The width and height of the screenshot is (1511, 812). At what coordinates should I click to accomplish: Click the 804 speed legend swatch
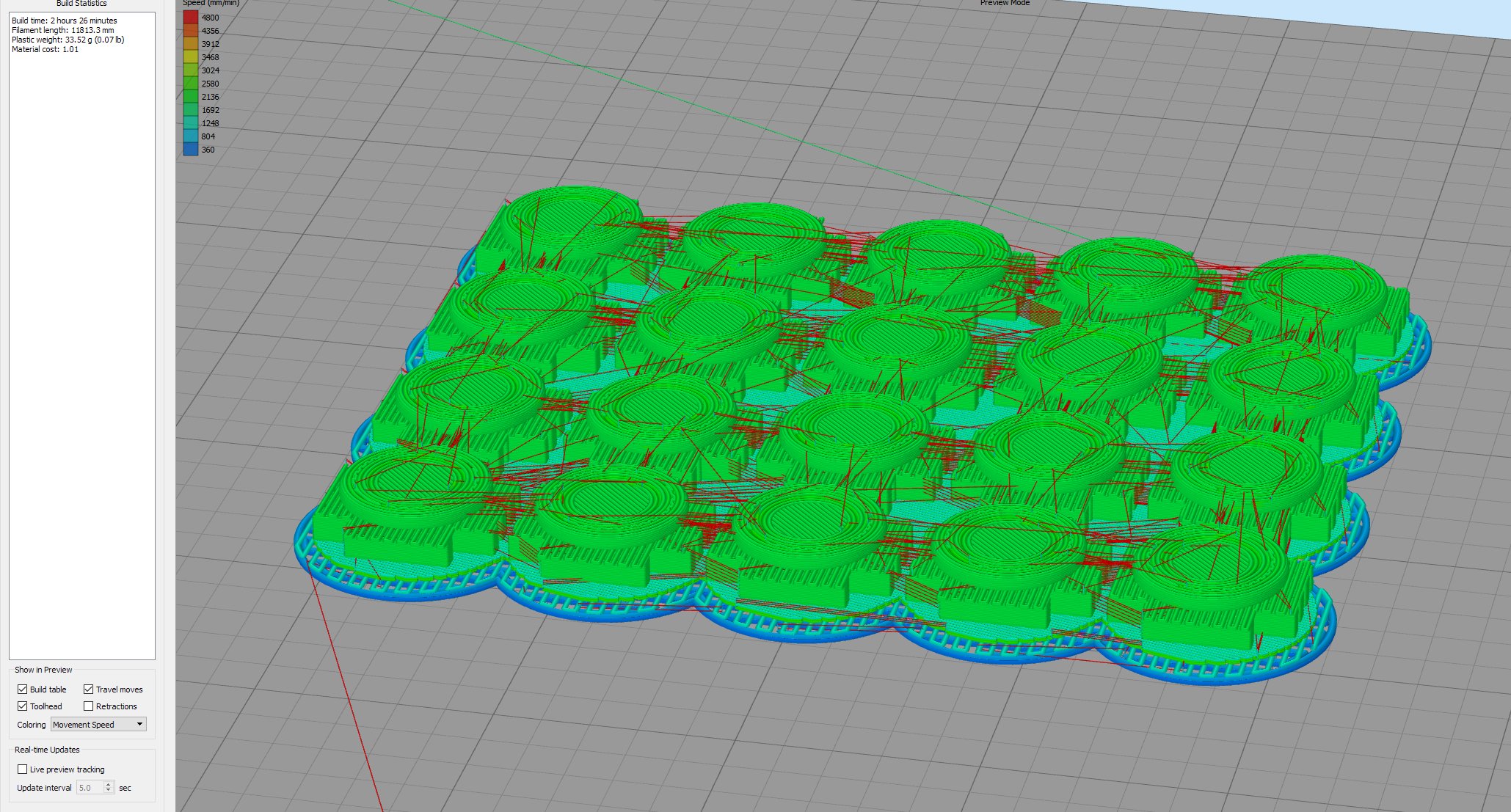pyautogui.click(x=191, y=136)
